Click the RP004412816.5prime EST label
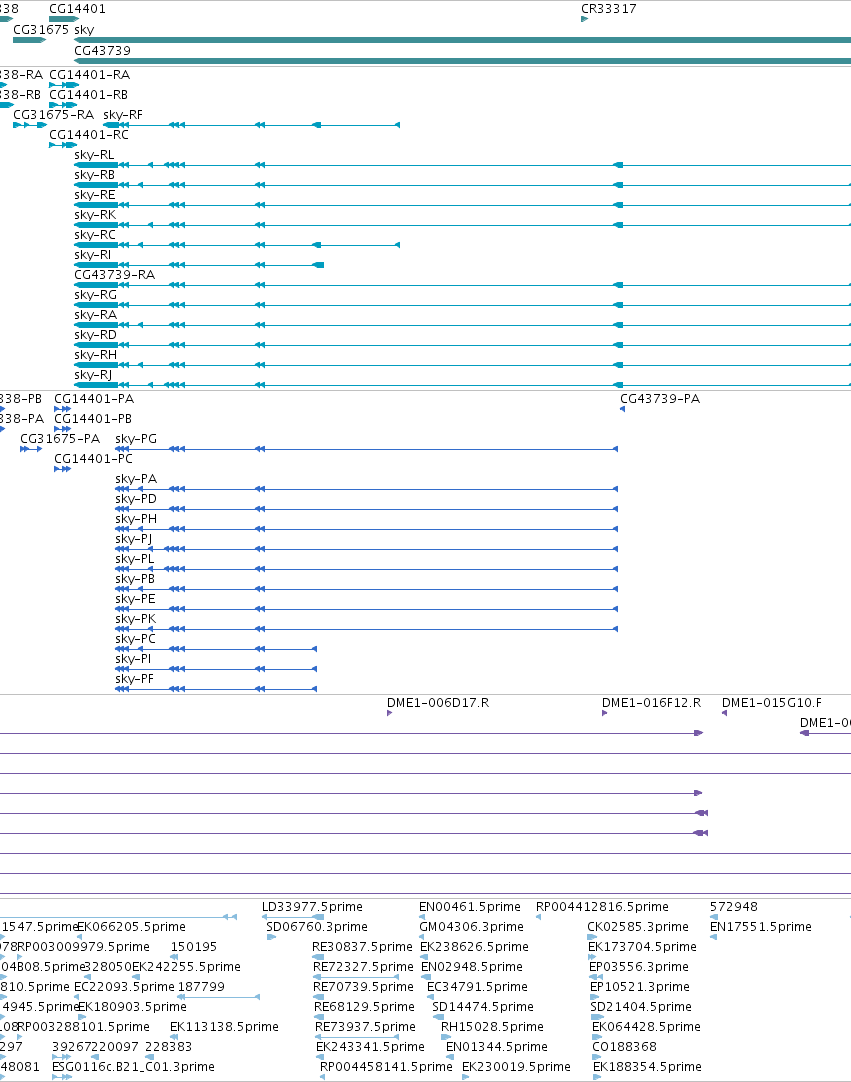Viewport: 851px width, 1082px height. click(603, 907)
